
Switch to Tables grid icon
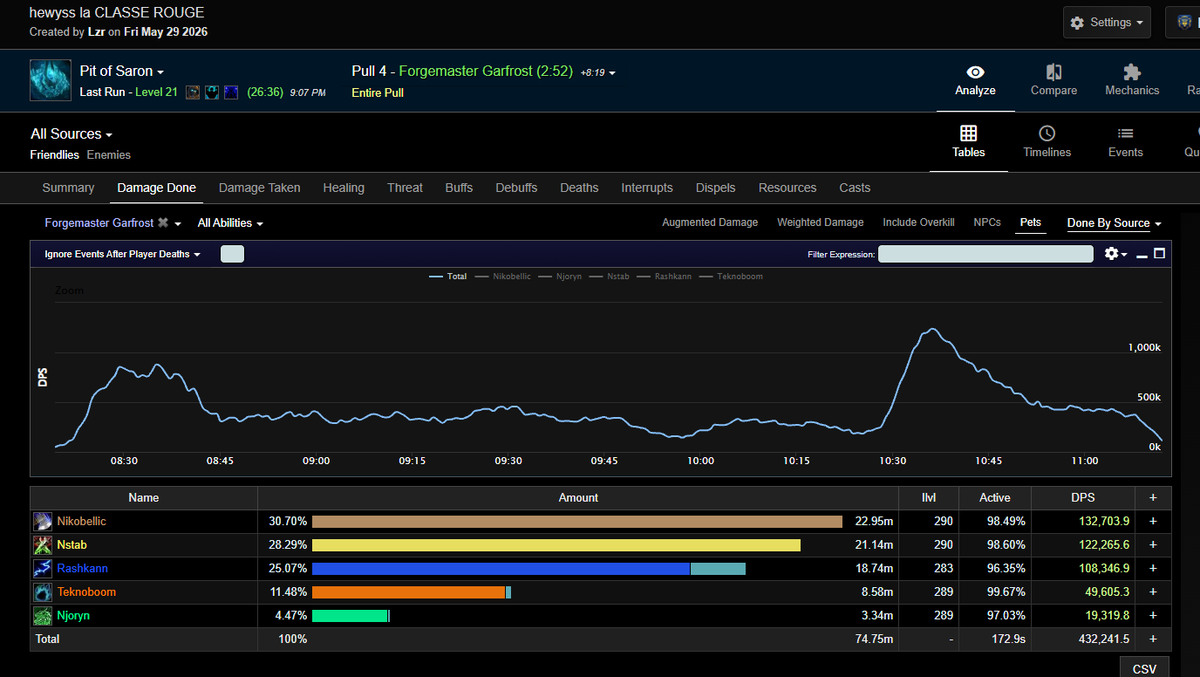coord(968,133)
